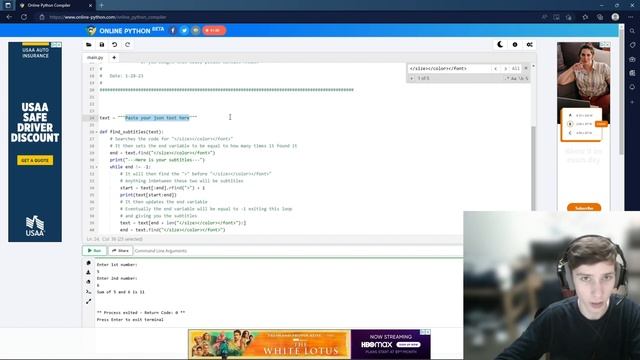Open the Twitter share icon in header
The width and height of the screenshot is (640, 360).
(184, 30)
